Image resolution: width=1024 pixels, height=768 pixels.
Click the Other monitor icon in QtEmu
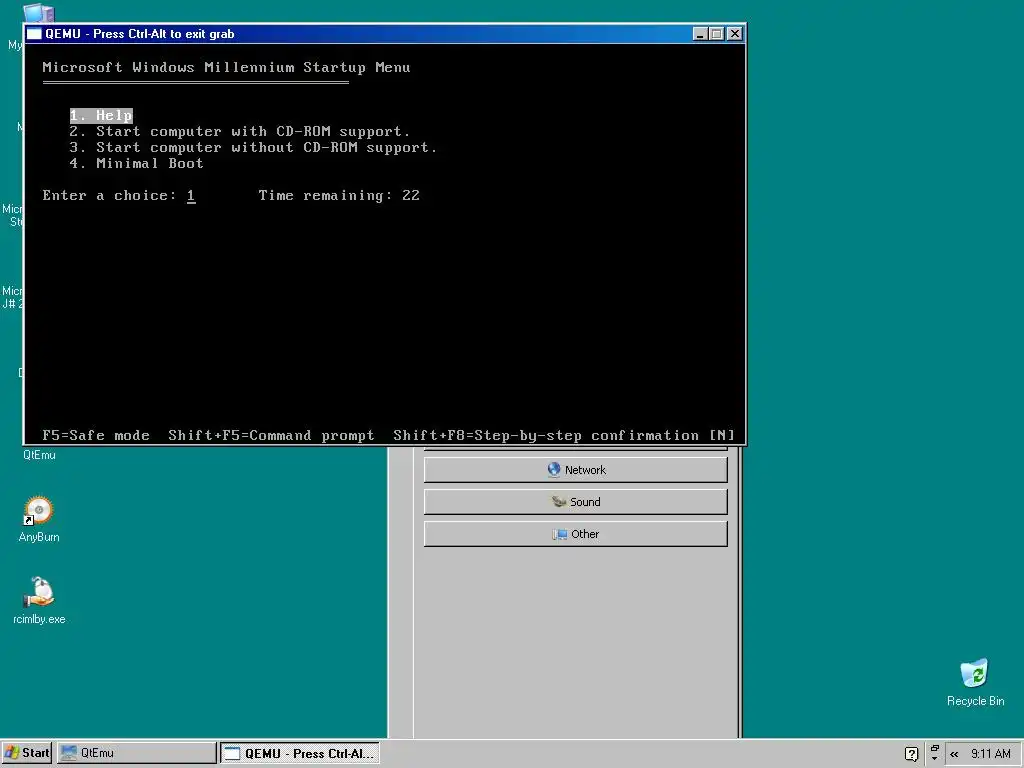coord(560,534)
